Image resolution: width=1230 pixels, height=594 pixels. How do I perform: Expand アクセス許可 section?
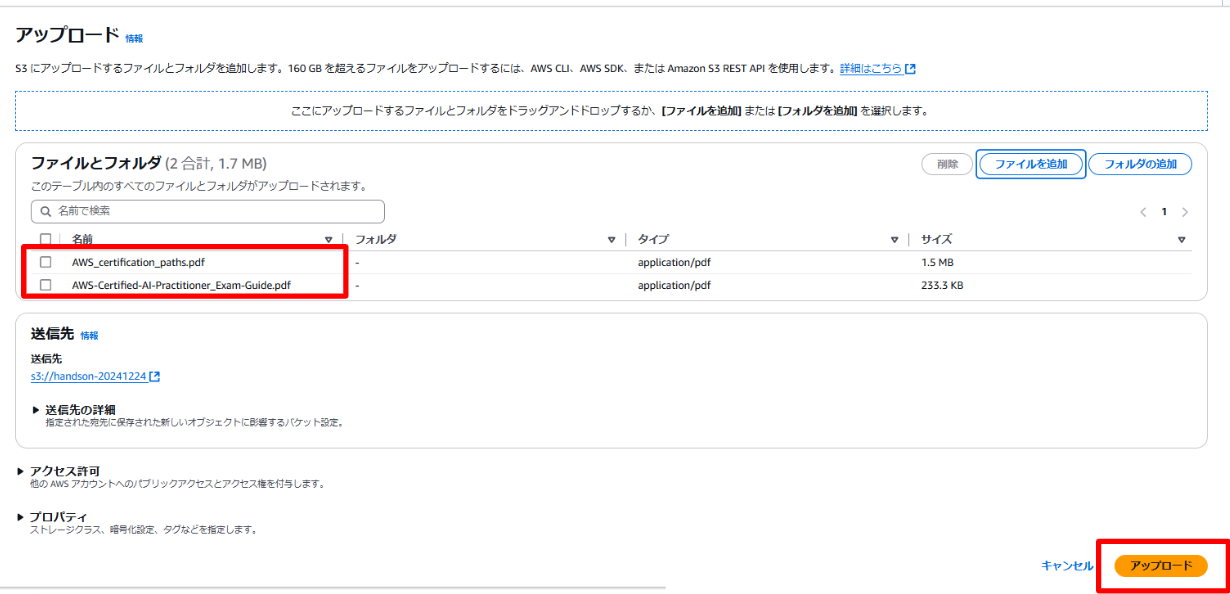click(59, 471)
